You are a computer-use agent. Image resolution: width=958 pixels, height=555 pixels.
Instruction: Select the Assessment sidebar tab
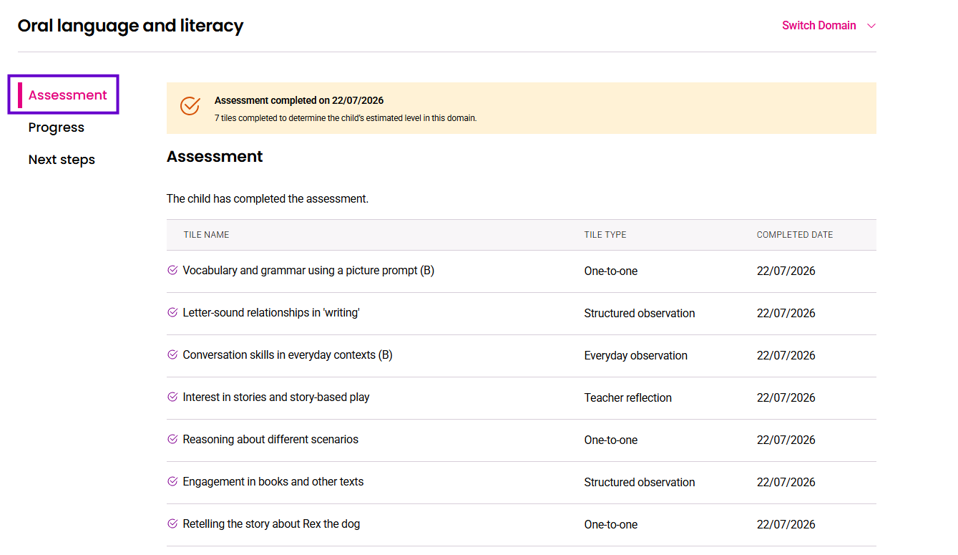click(67, 95)
